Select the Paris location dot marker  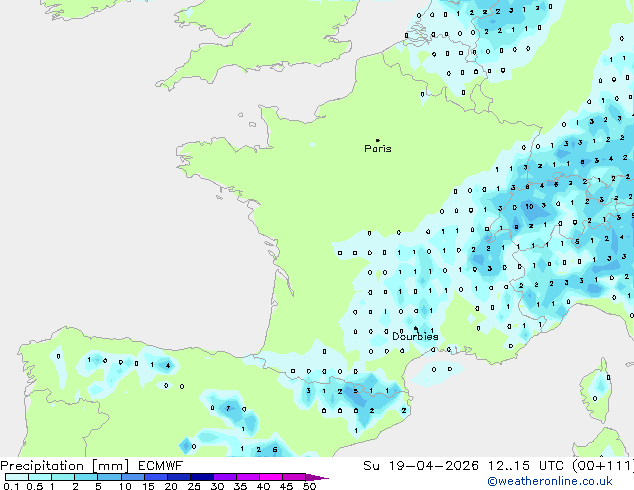[x=378, y=140]
